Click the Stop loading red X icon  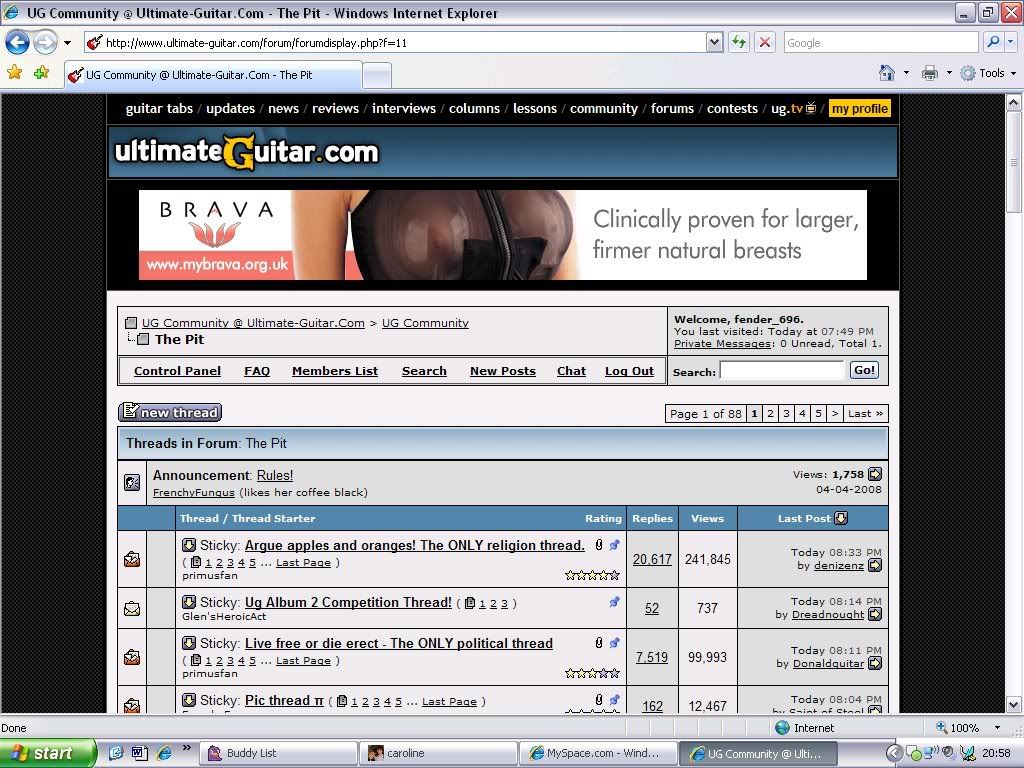click(x=765, y=42)
